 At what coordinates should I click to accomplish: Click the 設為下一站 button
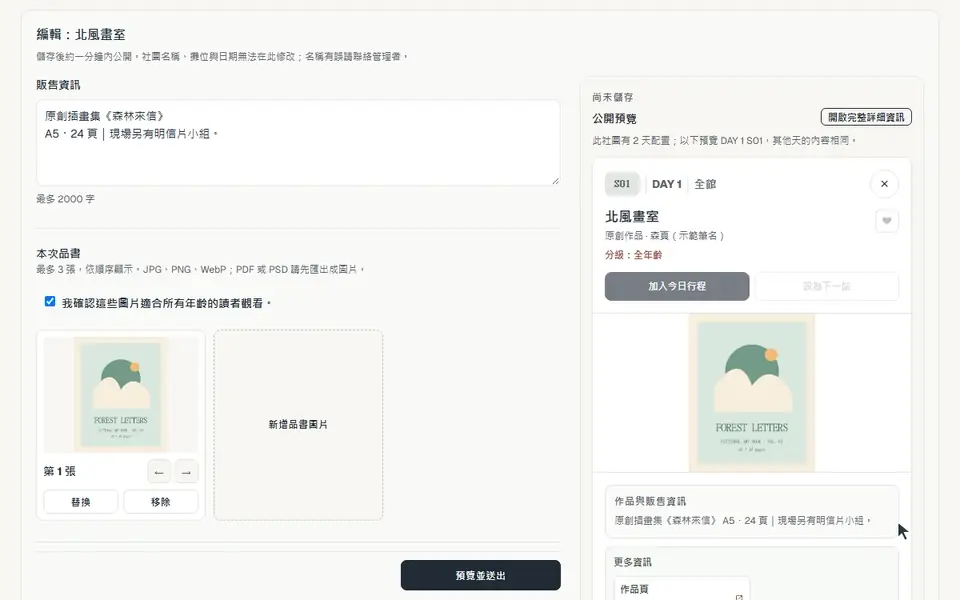point(827,286)
